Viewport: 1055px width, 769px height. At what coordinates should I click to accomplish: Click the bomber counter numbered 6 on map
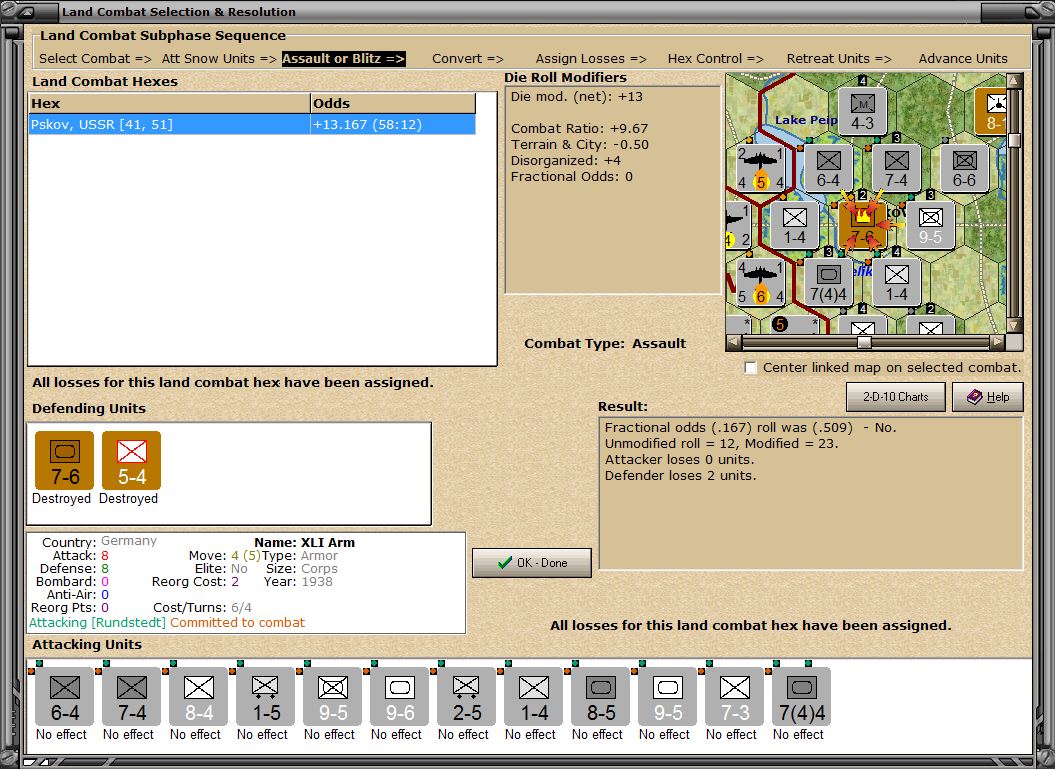point(760,283)
